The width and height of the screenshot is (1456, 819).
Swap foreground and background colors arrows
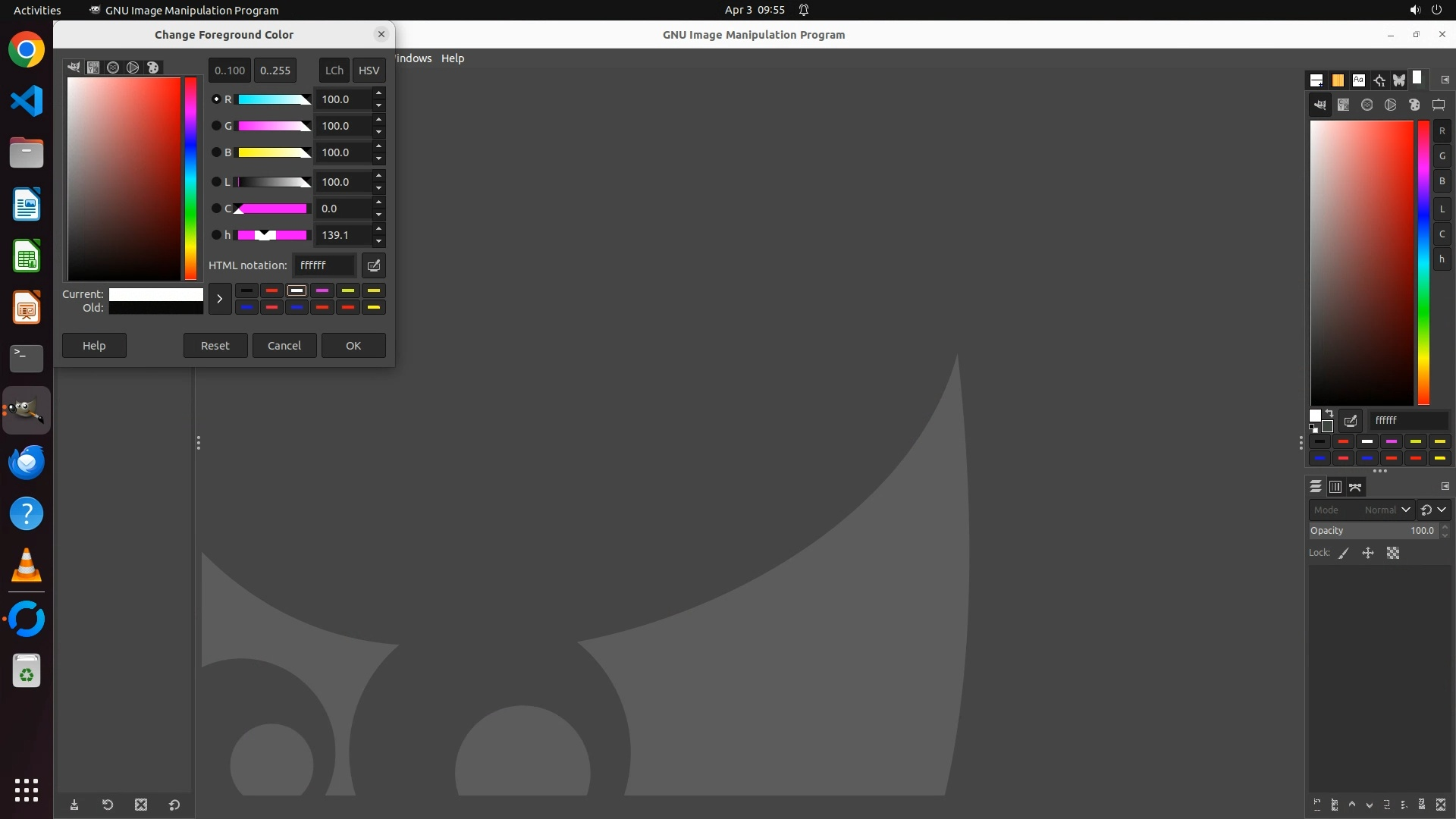1329,413
